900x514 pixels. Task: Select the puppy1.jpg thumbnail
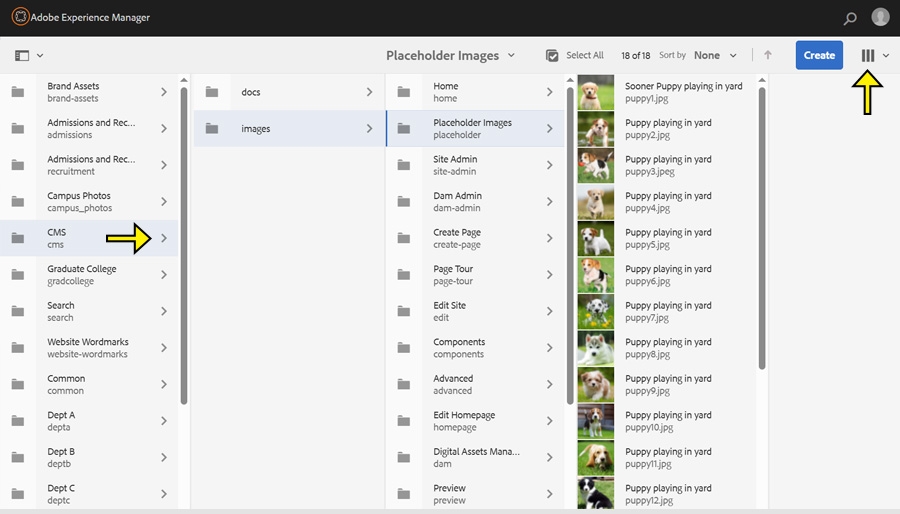tap(596, 92)
